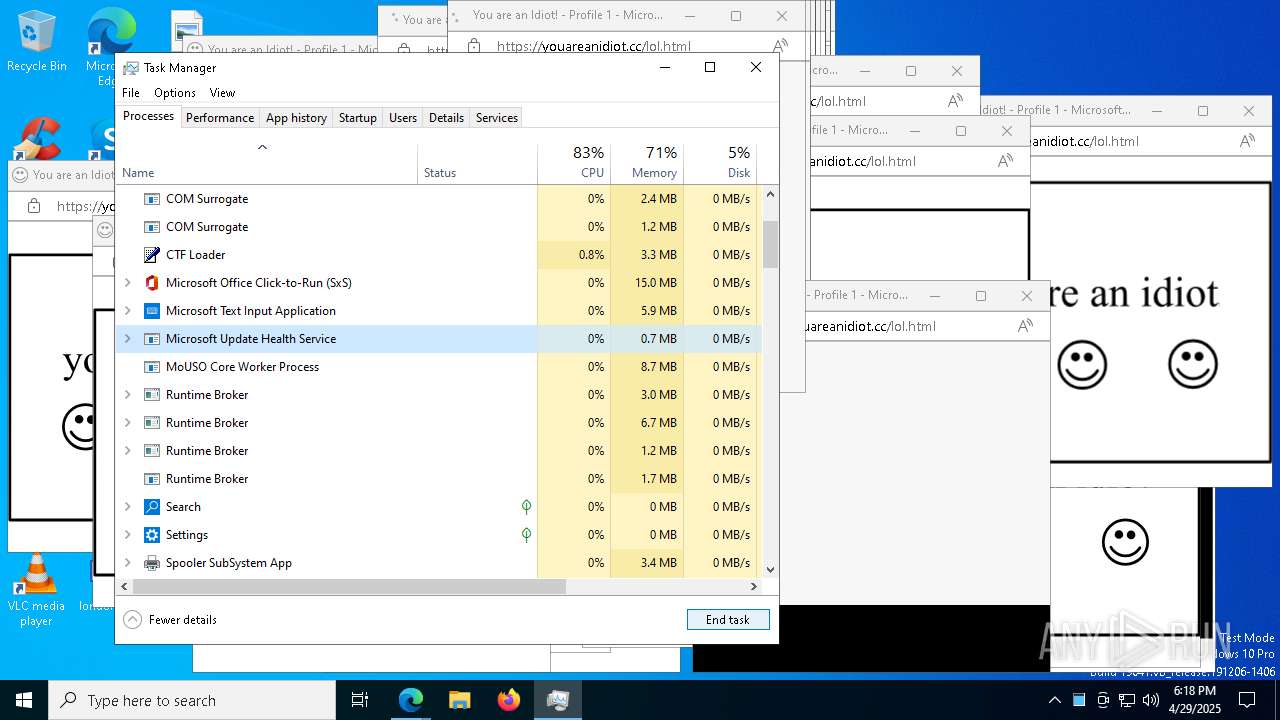The height and width of the screenshot is (720, 1280).
Task: Expand the Search process group
Action: [x=127, y=507]
